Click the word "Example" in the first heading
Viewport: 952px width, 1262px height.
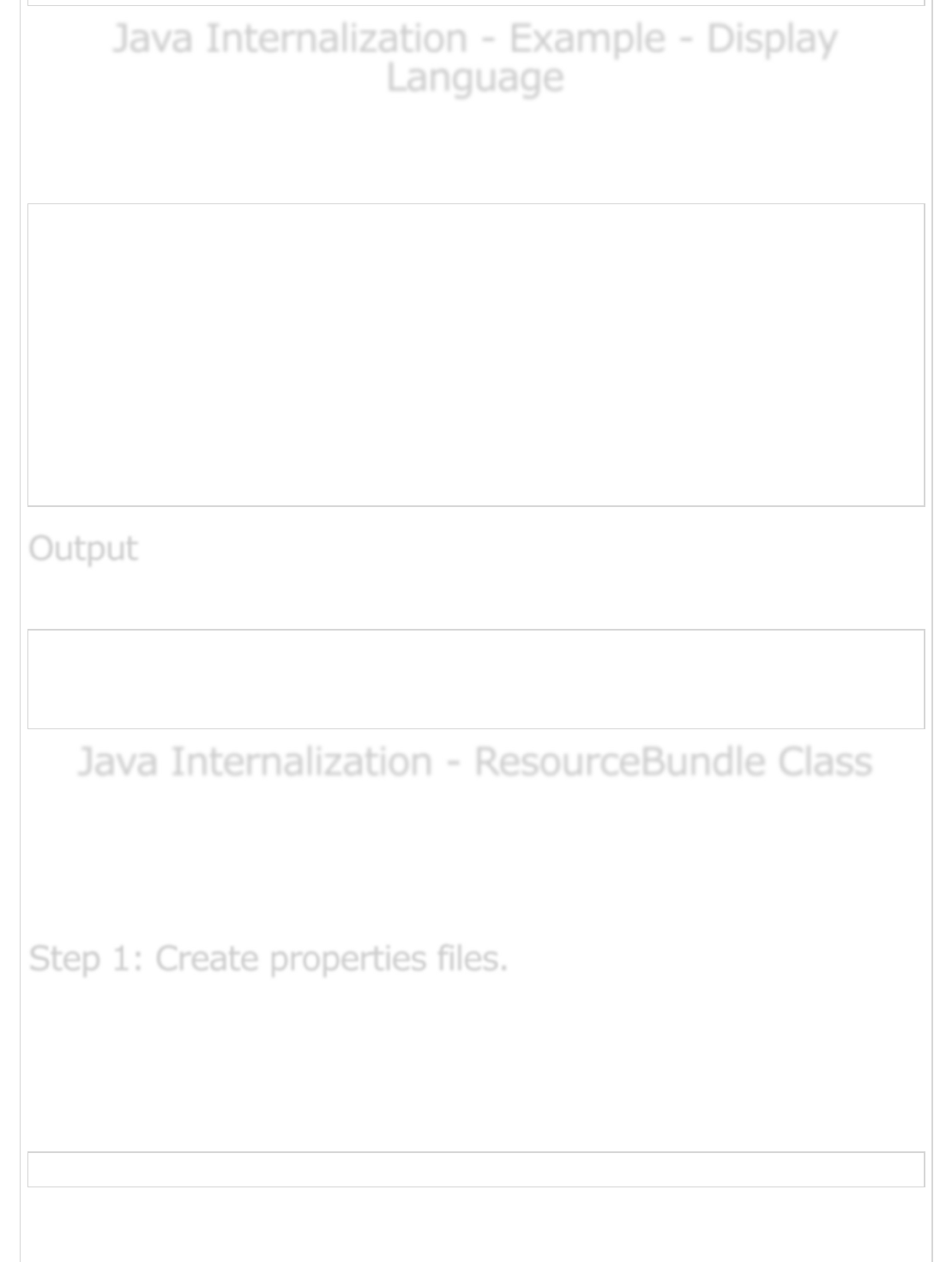[587, 39]
